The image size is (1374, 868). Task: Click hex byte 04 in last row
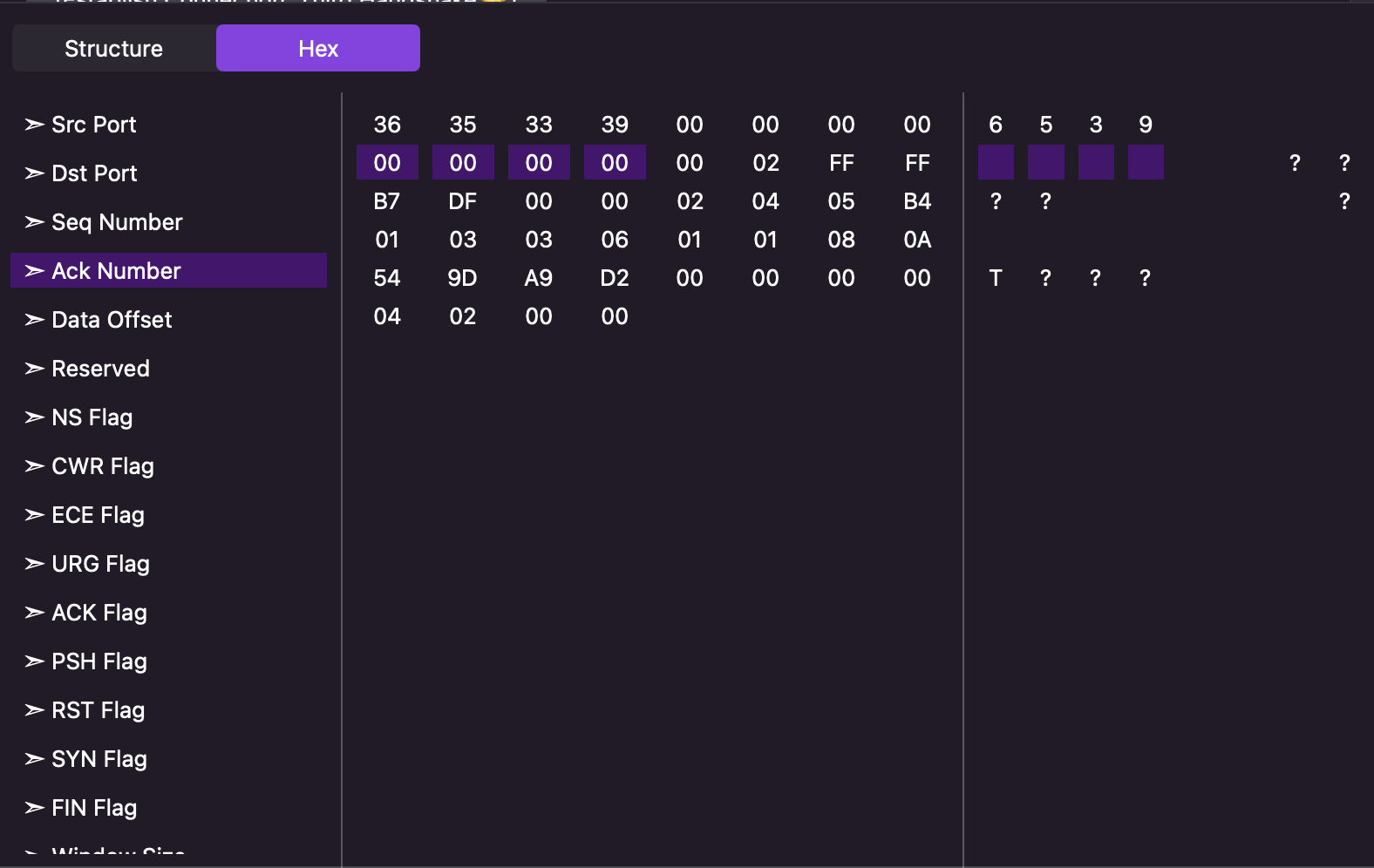387,316
